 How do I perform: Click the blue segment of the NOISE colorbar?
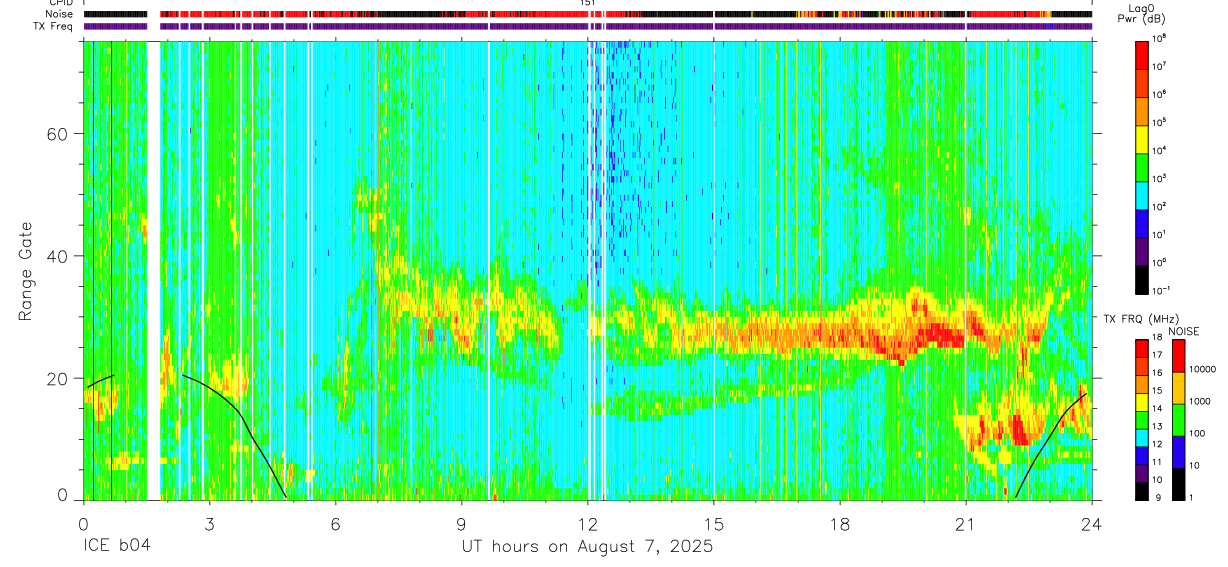tap(1178, 452)
